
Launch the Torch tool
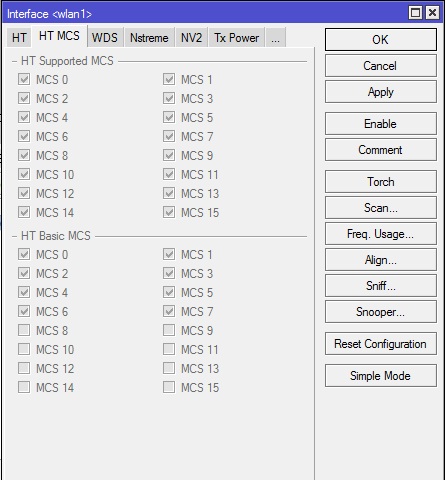(x=381, y=182)
